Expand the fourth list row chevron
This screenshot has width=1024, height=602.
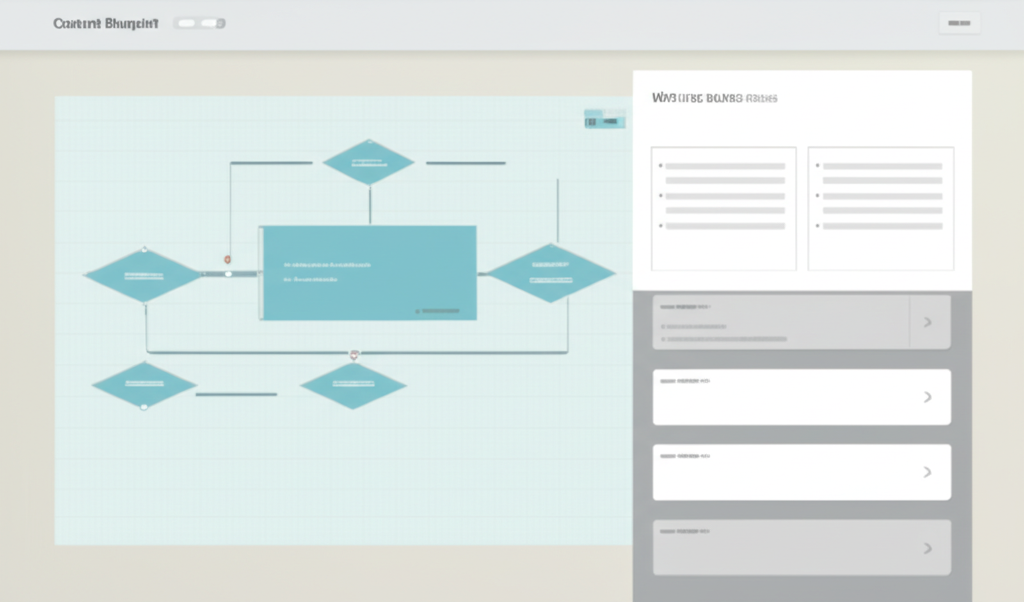pyautogui.click(x=928, y=548)
